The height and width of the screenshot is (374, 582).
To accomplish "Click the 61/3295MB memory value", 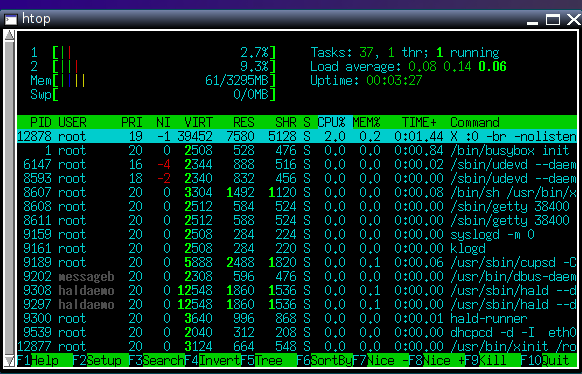I will coord(238,80).
